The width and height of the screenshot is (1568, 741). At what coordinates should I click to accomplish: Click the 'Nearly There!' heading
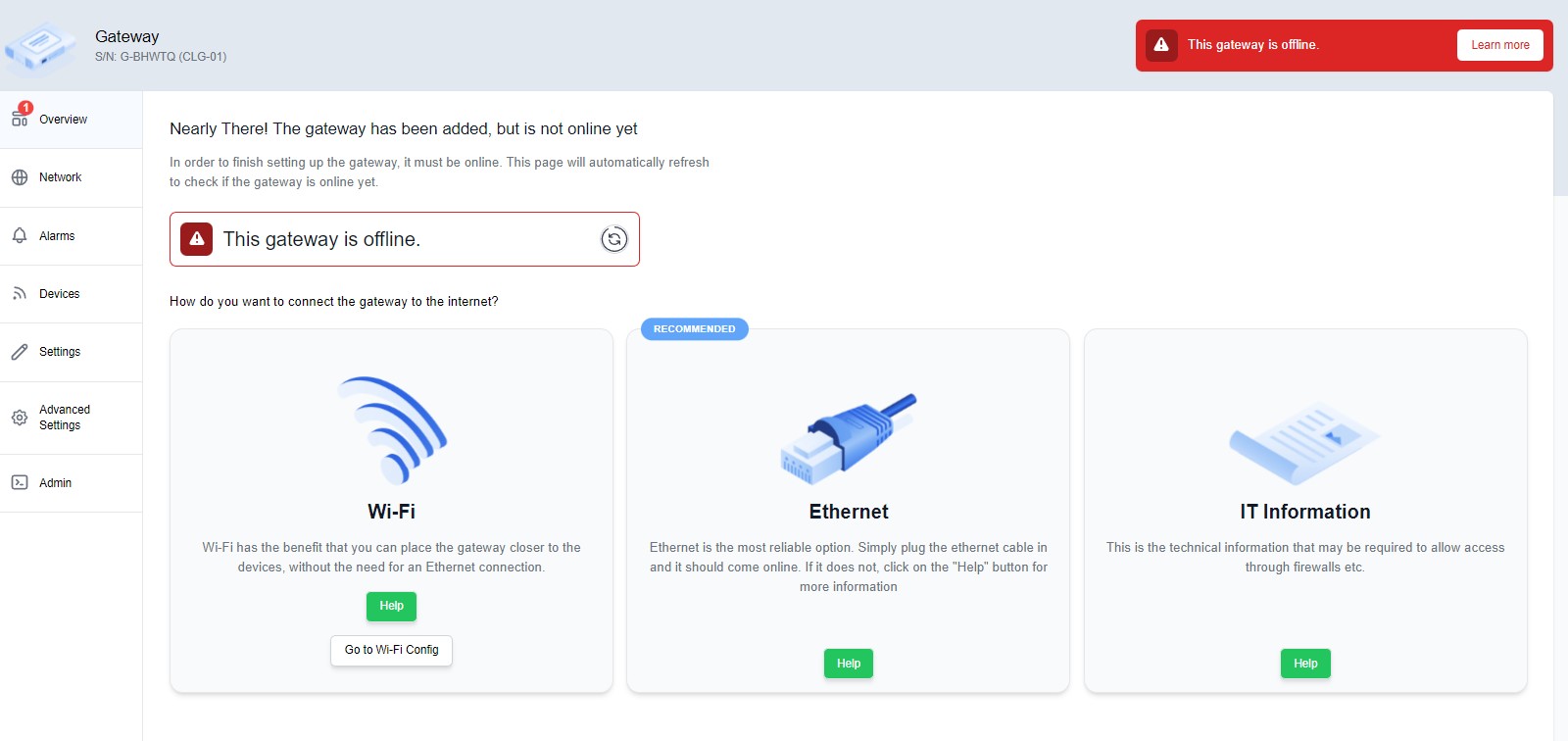pos(404,128)
